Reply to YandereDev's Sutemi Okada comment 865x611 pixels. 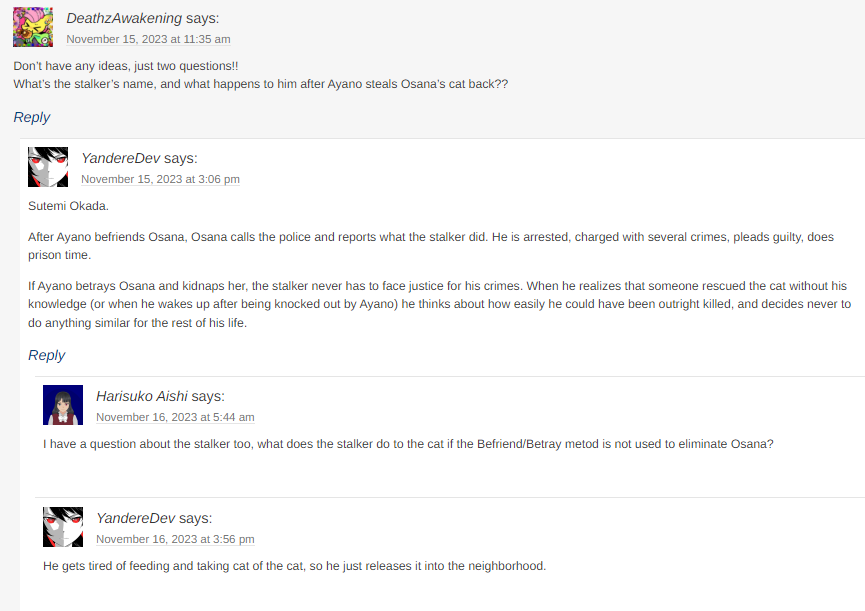tap(46, 355)
